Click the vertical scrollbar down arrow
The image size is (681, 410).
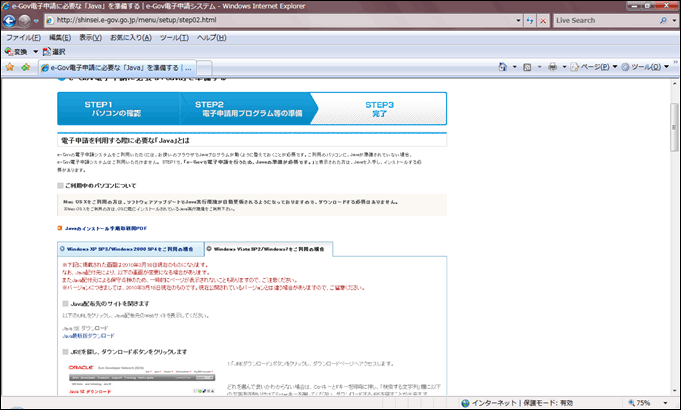674,389
